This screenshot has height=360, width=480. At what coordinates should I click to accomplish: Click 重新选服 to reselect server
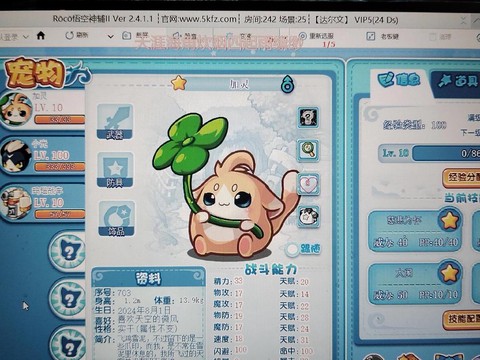316,36
